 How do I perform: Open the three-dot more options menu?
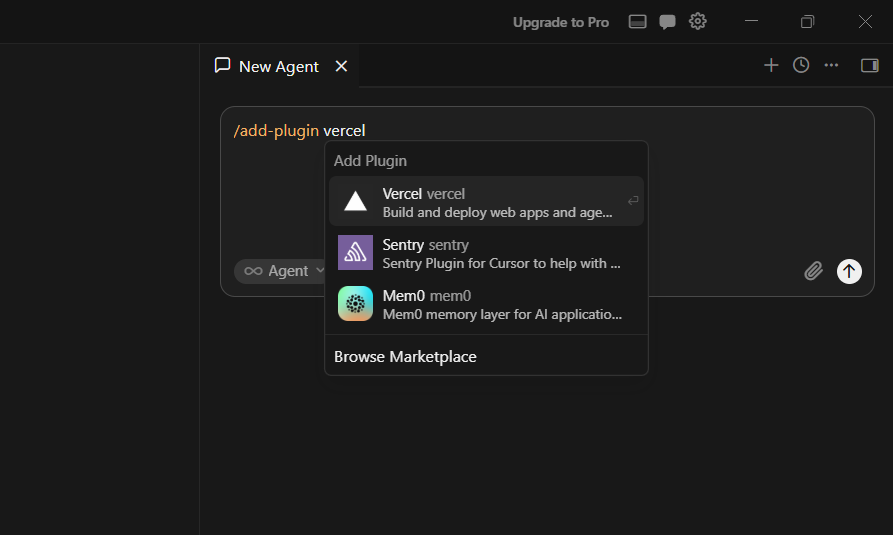[831, 66]
